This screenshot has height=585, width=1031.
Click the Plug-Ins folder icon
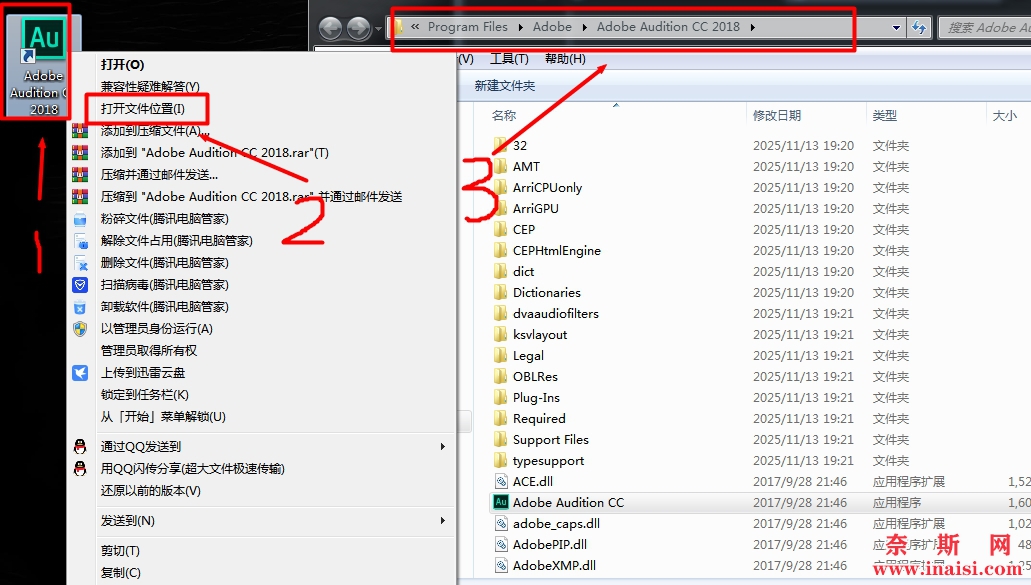(x=501, y=398)
